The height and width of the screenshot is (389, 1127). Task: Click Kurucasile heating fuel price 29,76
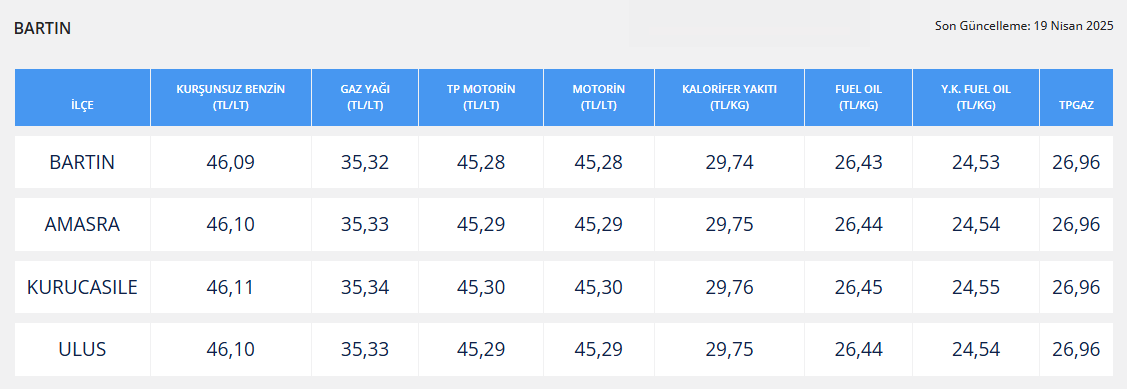click(730, 288)
